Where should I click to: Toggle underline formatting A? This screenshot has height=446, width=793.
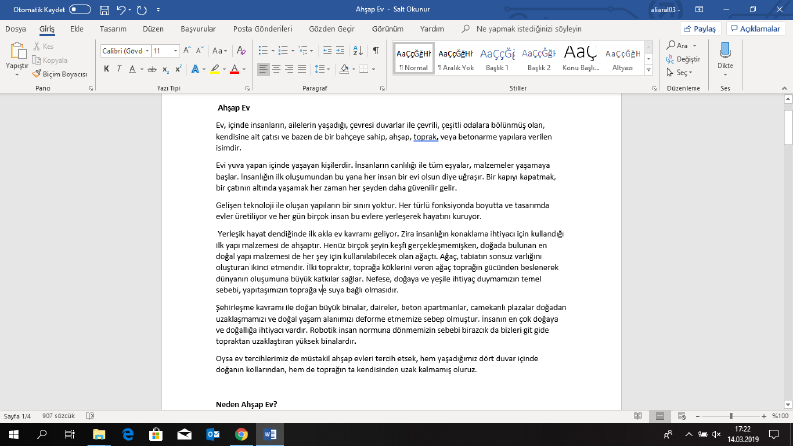click(132, 69)
